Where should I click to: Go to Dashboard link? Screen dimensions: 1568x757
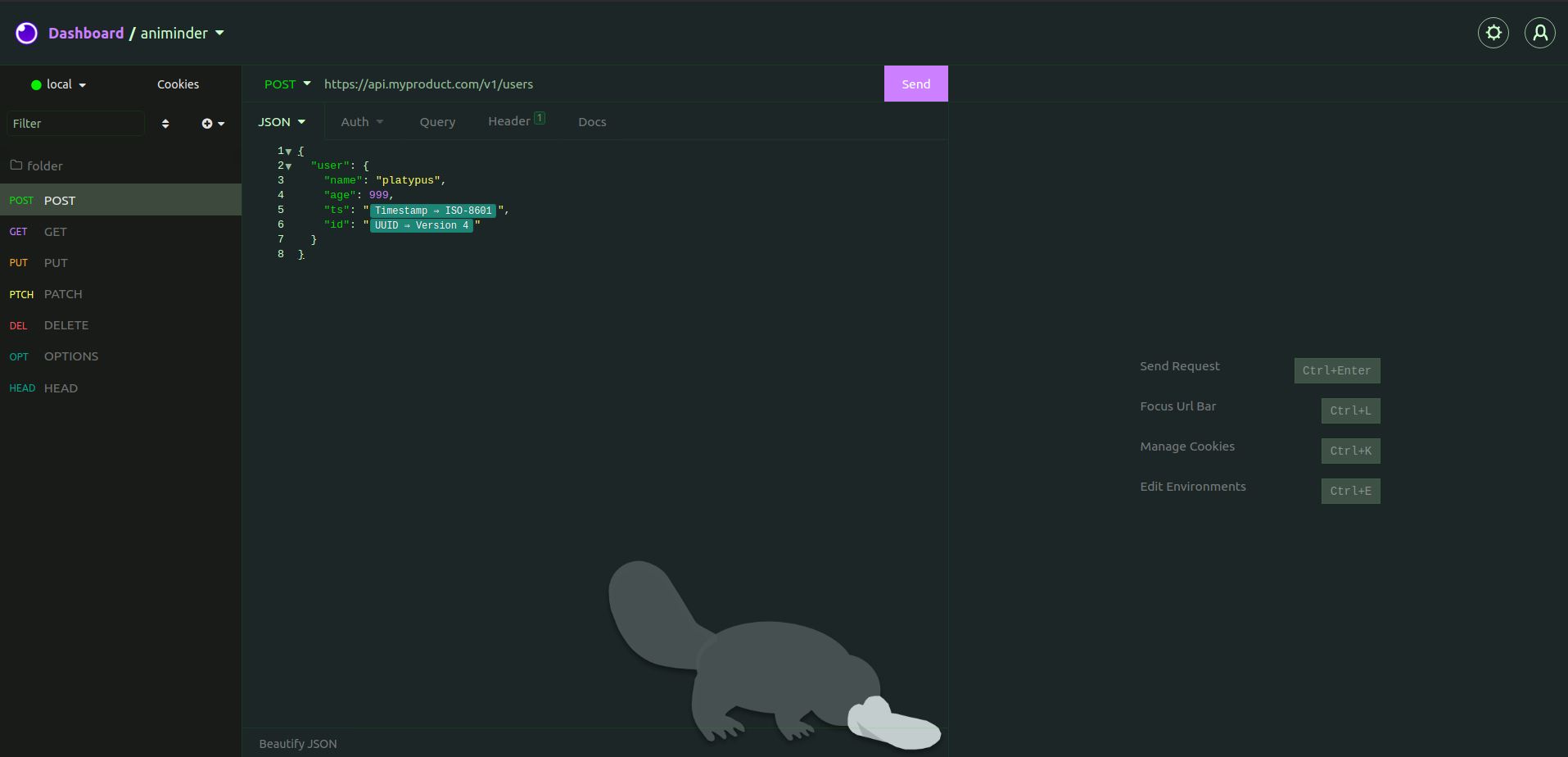[86, 33]
